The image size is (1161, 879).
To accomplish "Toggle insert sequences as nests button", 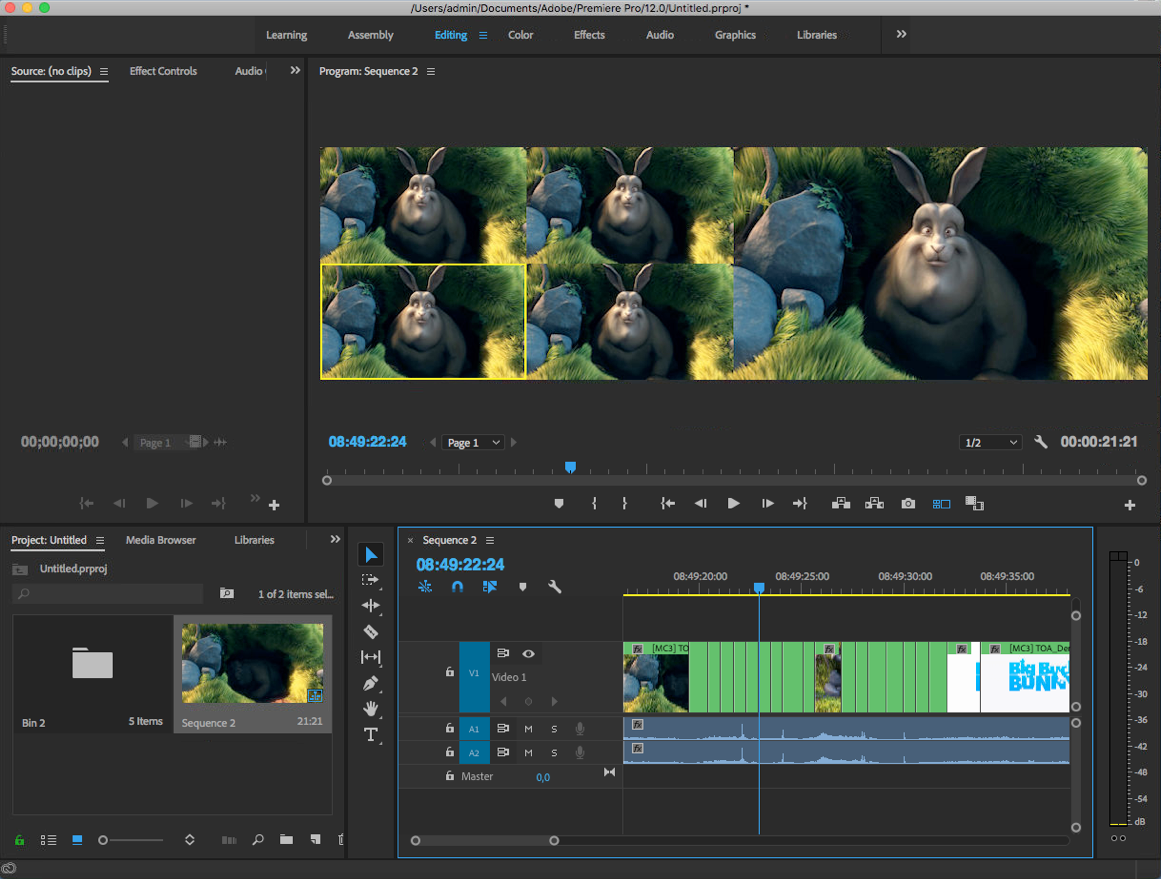I will 425,586.
